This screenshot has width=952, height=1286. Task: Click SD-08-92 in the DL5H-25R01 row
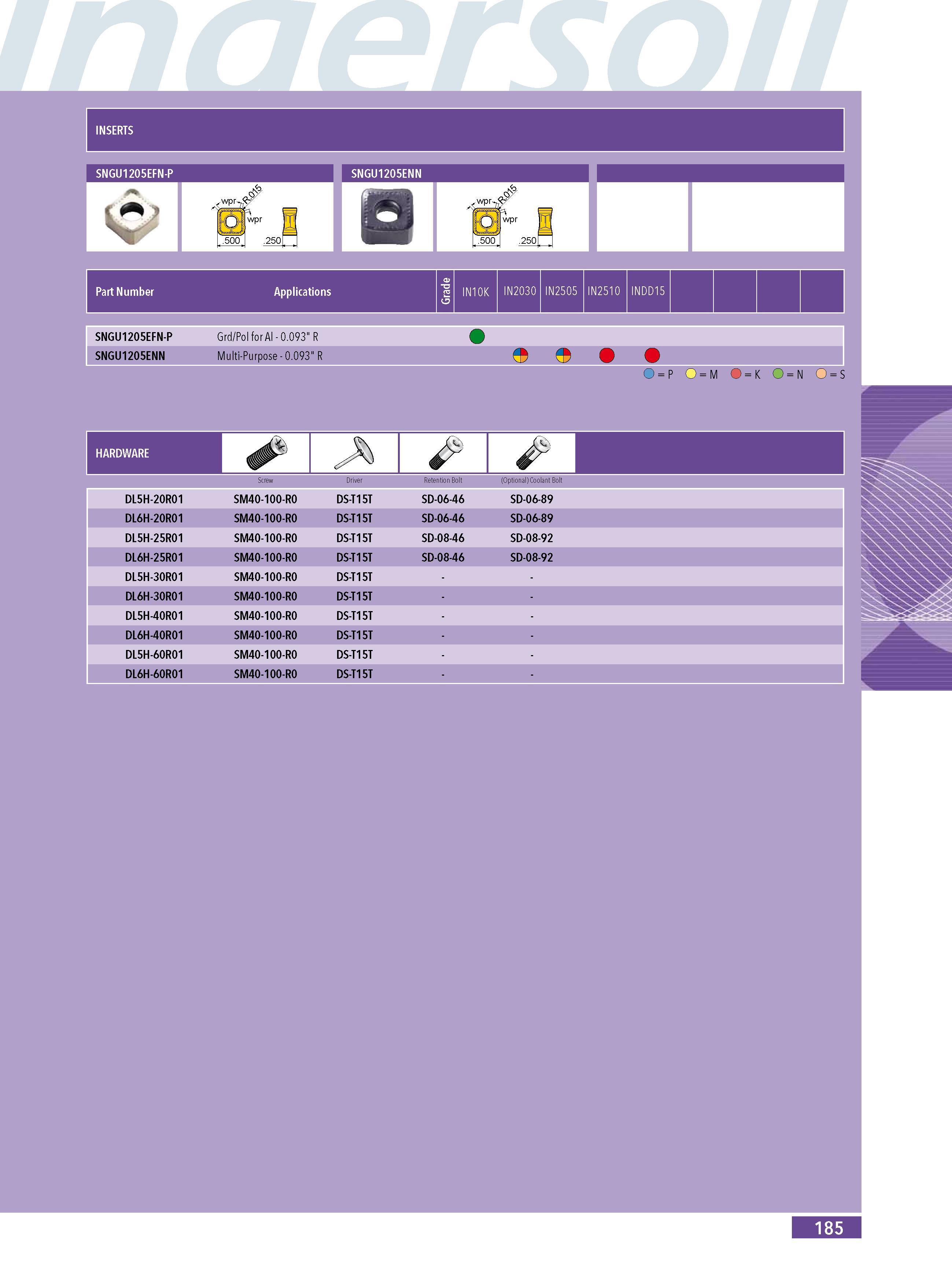click(531, 538)
